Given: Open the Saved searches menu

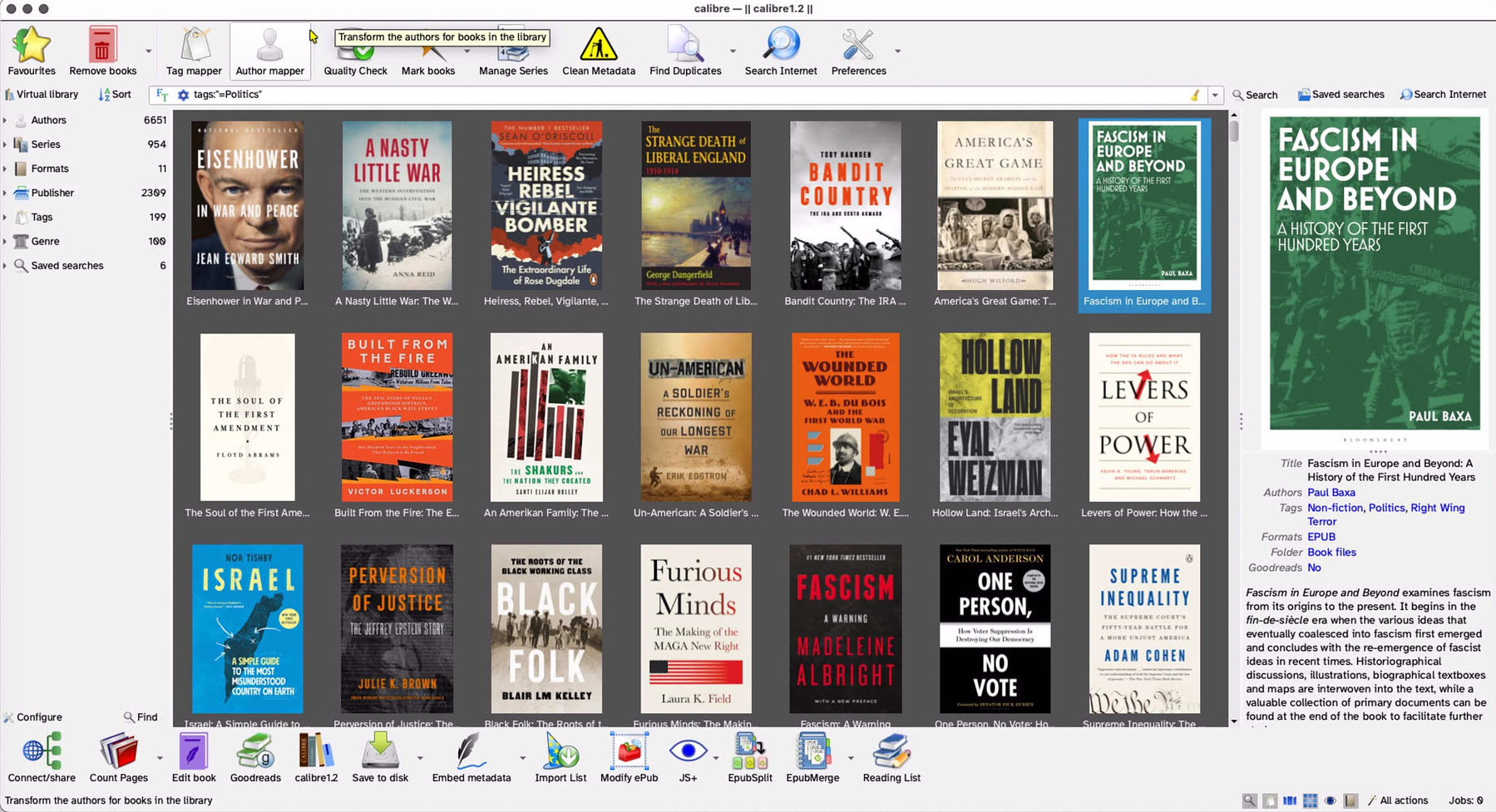Looking at the screenshot, I should pyautogui.click(x=1340, y=95).
